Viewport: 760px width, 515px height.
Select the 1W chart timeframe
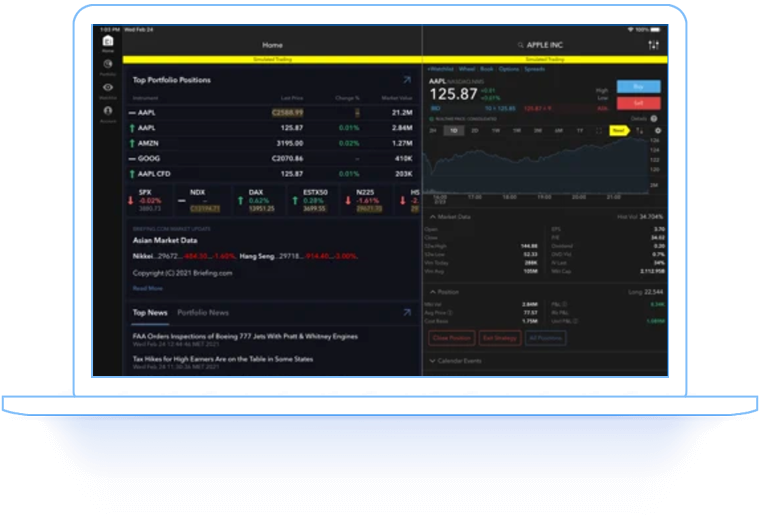pyautogui.click(x=495, y=131)
